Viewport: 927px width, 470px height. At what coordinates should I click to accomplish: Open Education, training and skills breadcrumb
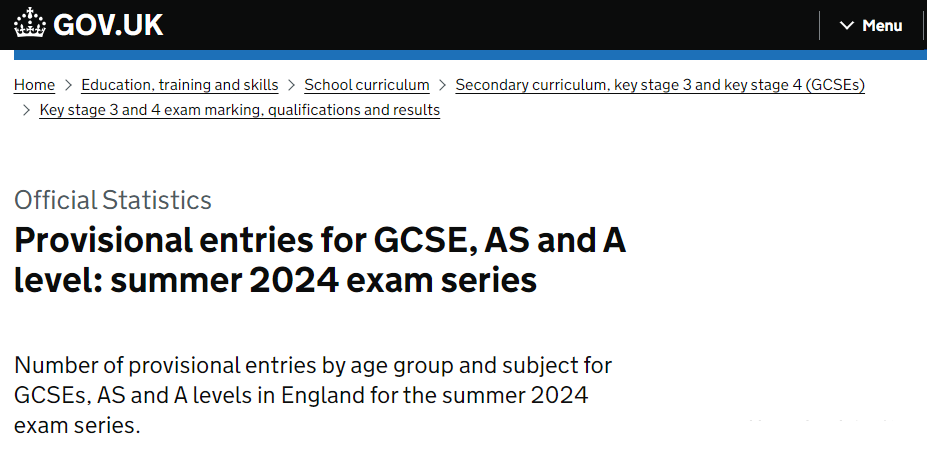[180, 85]
